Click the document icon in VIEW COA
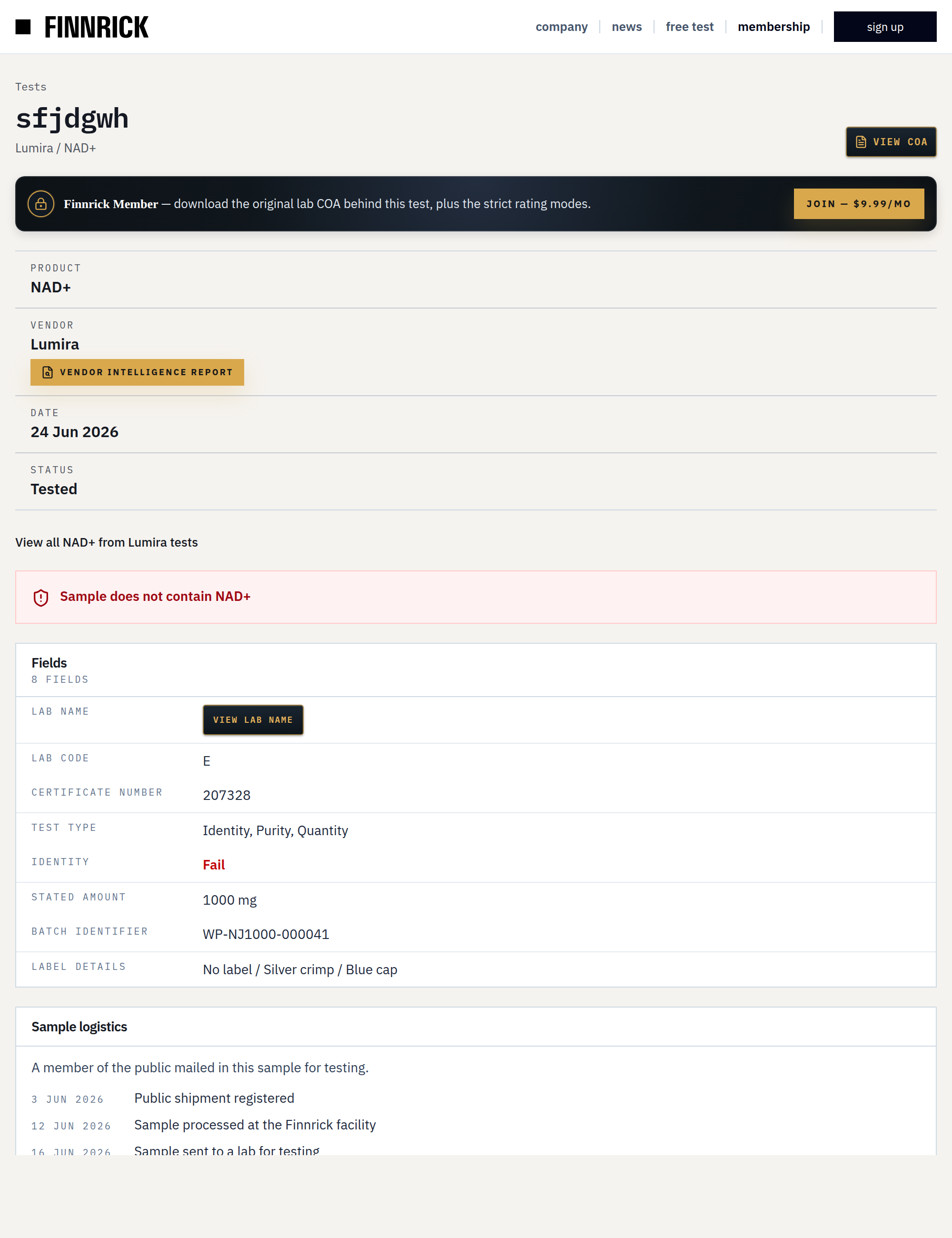The width and height of the screenshot is (952, 1238). 861,142
